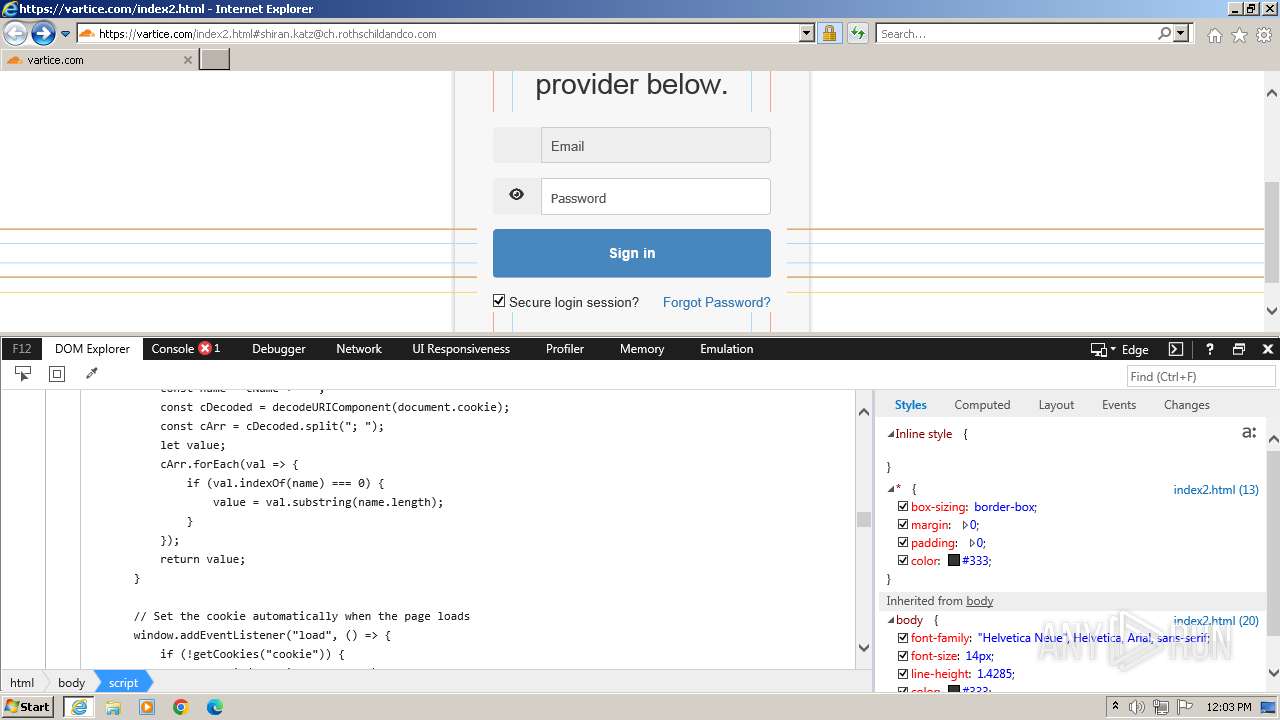Image resolution: width=1280 pixels, height=720 pixels.
Task: Open media player taskbar icon
Action: point(147,707)
